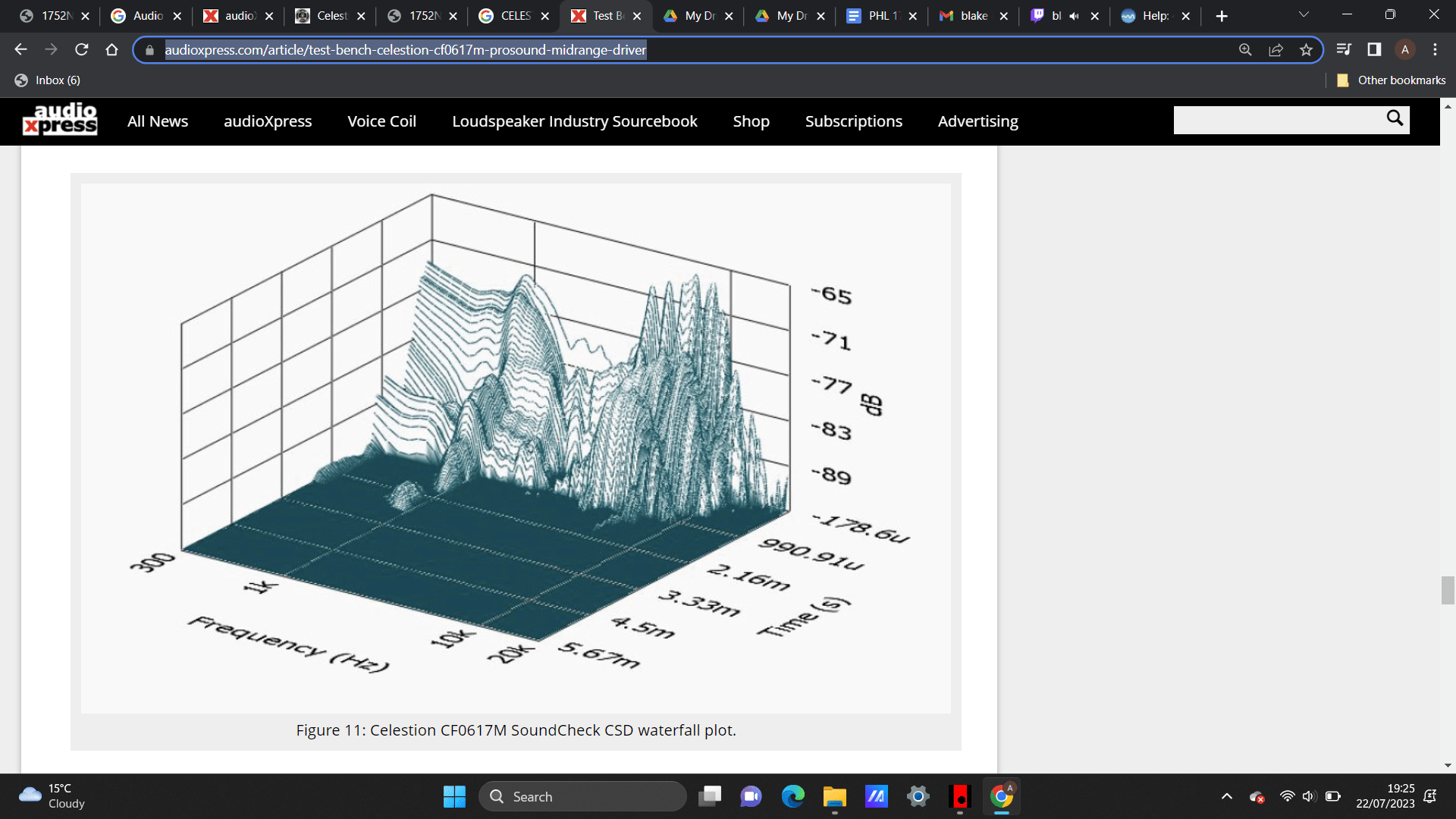Open the audioXpress menu item
The height and width of the screenshot is (819, 1456).
(x=268, y=121)
